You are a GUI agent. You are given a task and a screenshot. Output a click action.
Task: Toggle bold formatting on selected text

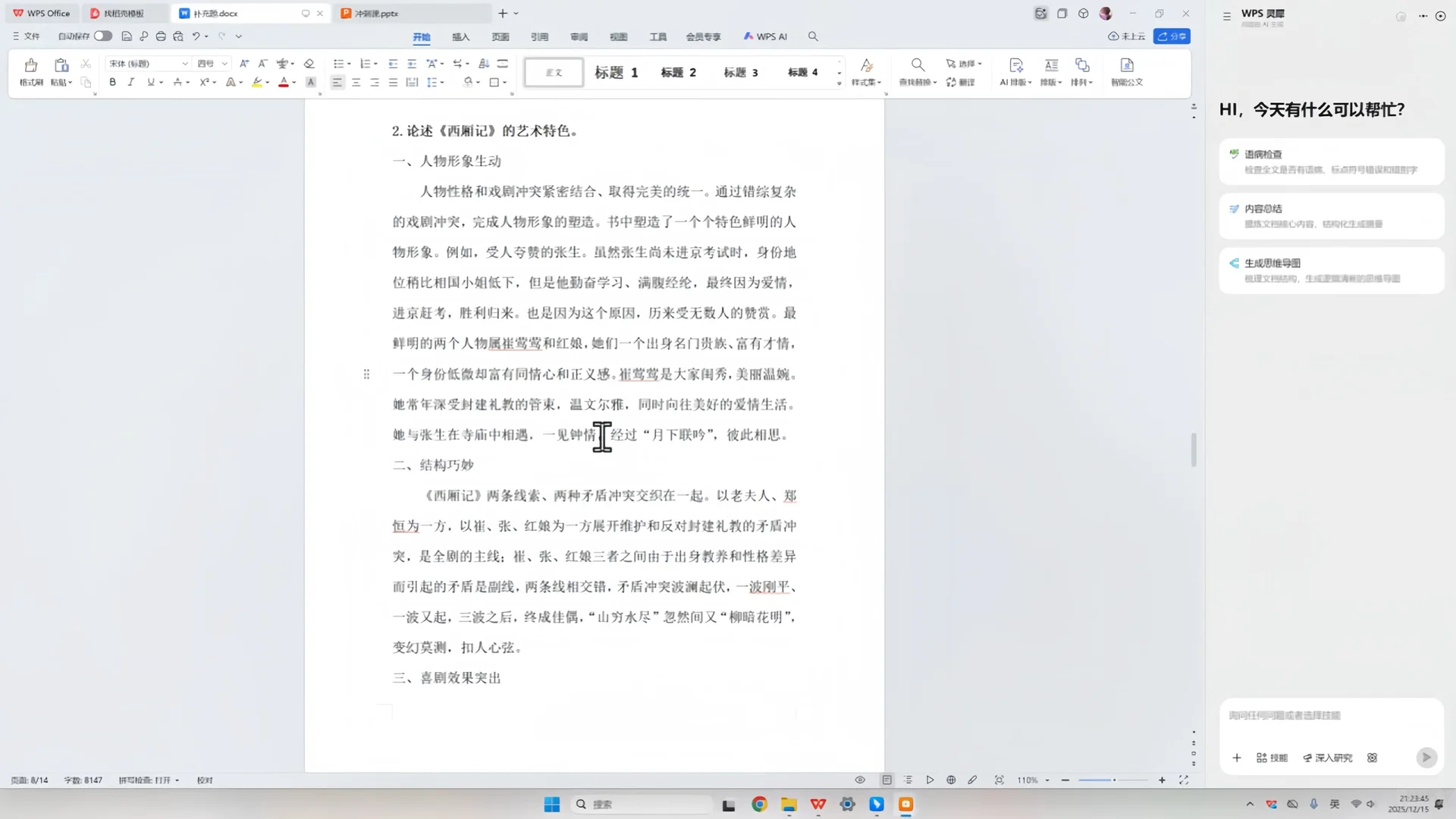coord(112,82)
